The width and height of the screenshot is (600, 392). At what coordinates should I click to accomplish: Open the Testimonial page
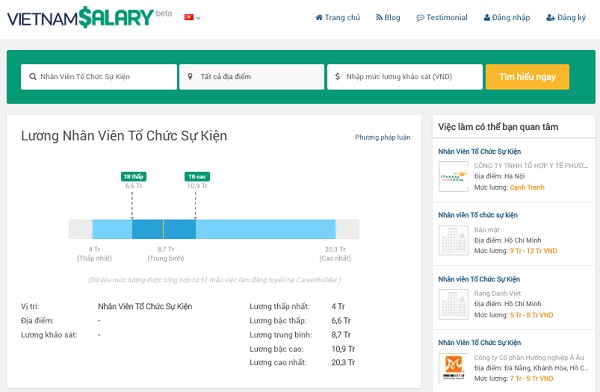tap(442, 17)
